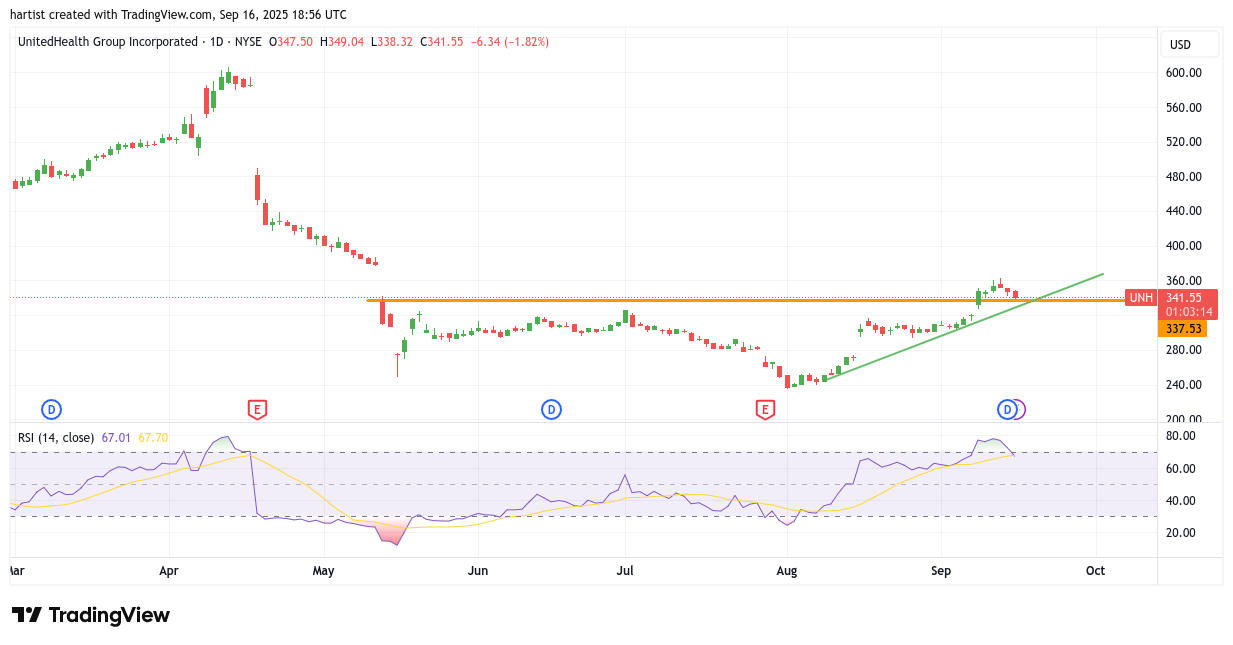The height and width of the screenshot is (645, 1233).
Task: Click the Sep label on time axis
Action: click(x=941, y=571)
